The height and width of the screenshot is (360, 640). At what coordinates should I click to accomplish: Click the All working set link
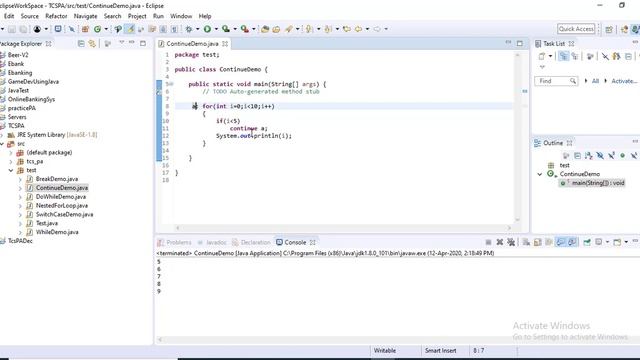(x=596, y=81)
